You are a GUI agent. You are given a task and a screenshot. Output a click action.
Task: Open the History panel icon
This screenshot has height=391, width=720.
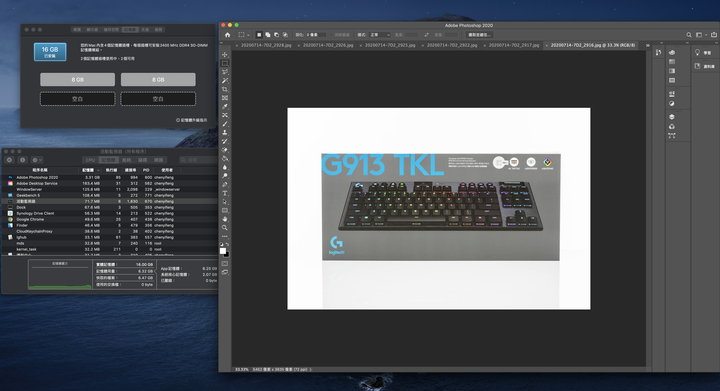click(658, 53)
